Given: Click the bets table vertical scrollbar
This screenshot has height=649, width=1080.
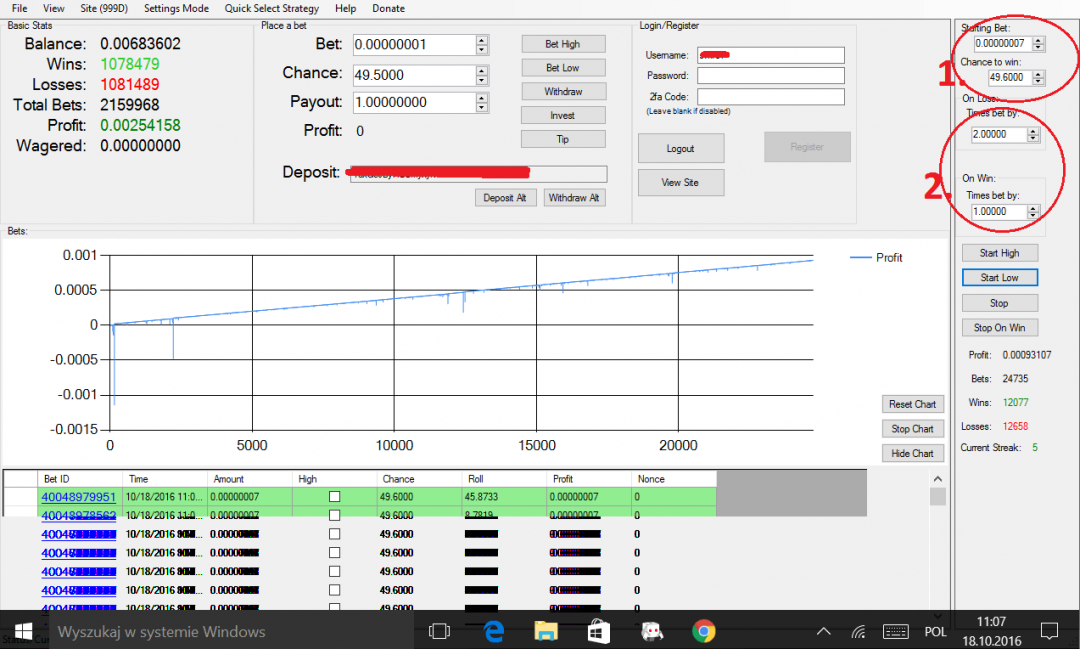Looking at the screenshot, I should 937,550.
